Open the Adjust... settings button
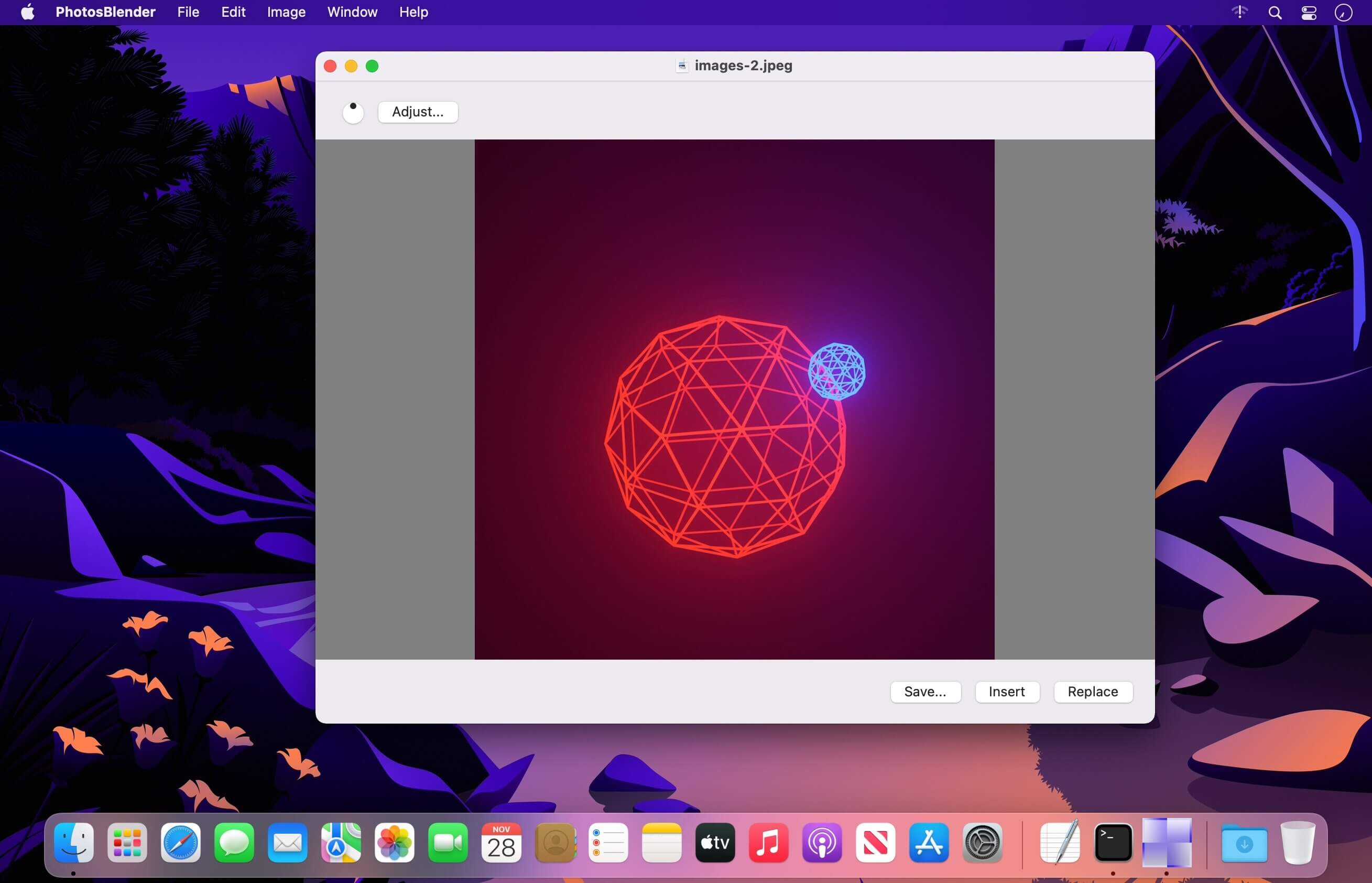Viewport: 1372px width, 883px height. click(x=418, y=112)
